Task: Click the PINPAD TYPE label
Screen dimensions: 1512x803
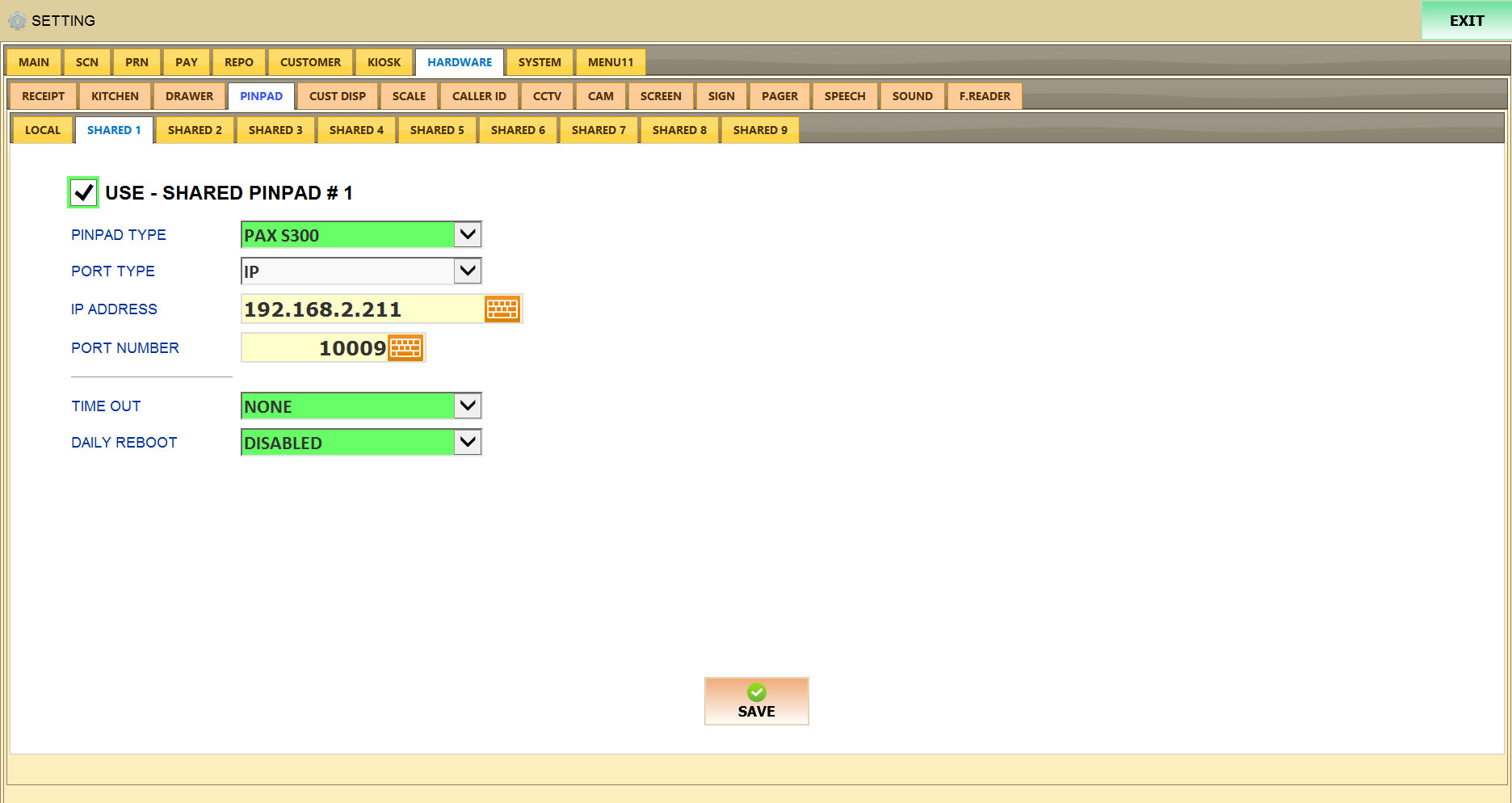Action: coord(119,235)
